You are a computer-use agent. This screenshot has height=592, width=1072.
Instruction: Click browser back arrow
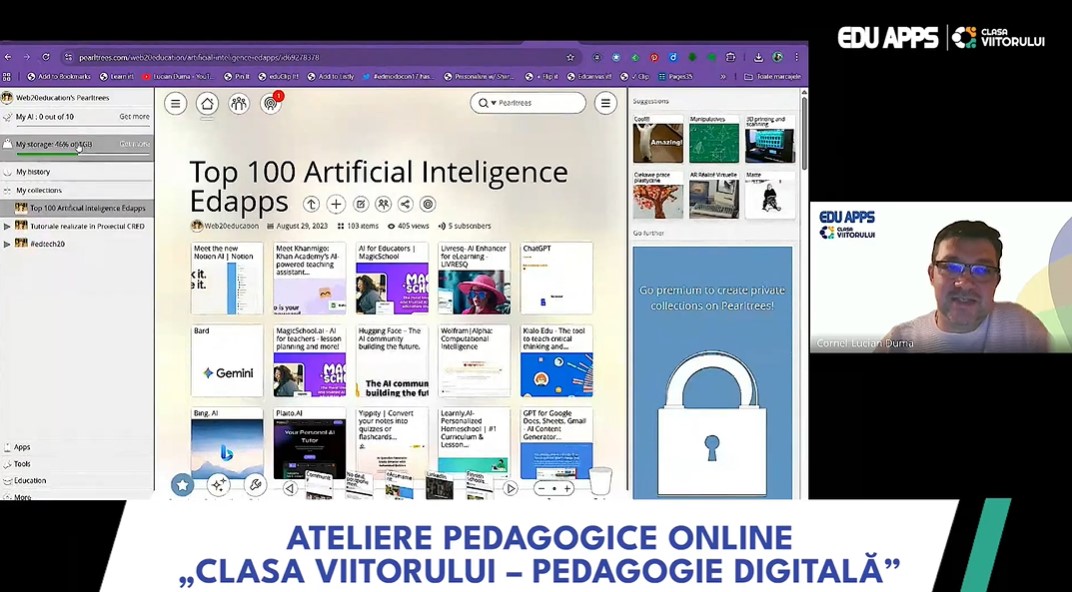point(8,57)
